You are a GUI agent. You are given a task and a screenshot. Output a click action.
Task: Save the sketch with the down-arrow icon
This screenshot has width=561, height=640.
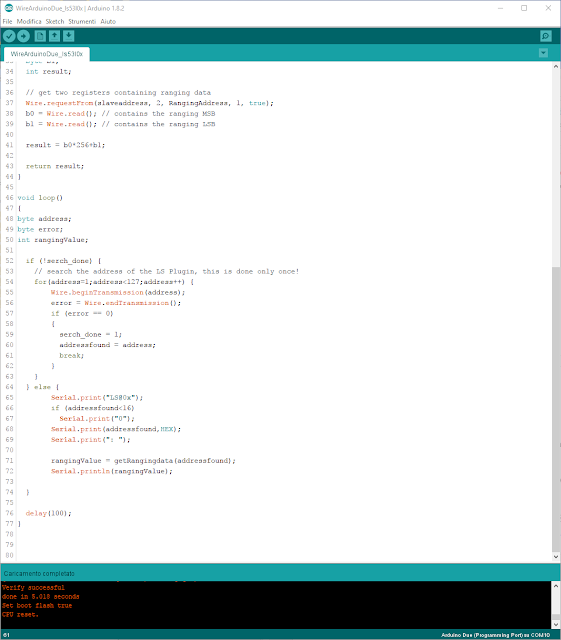(x=69, y=36)
